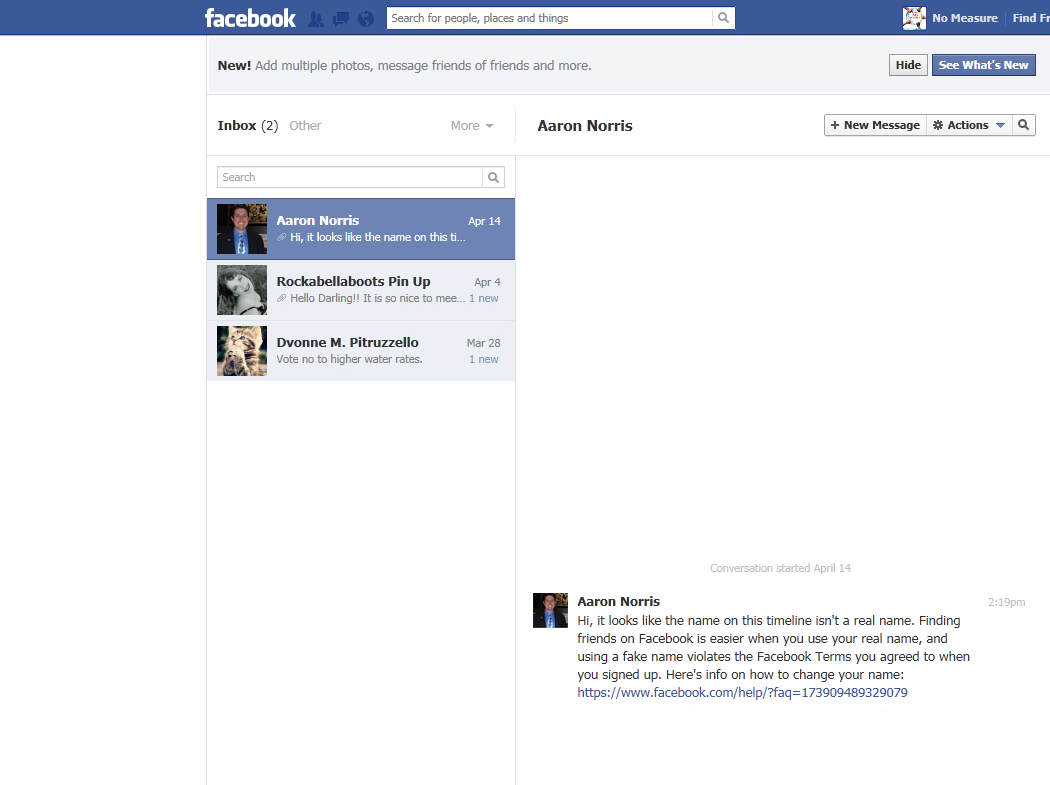
Task: Hide the new features banner
Action: click(908, 65)
